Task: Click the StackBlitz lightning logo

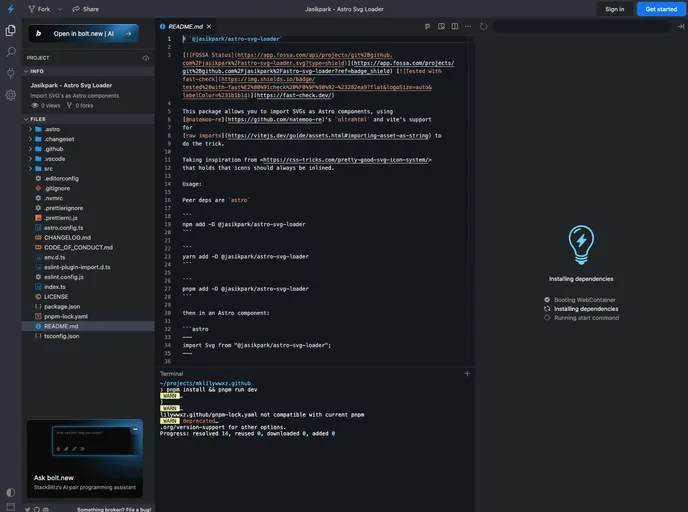Action: coord(11,9)
